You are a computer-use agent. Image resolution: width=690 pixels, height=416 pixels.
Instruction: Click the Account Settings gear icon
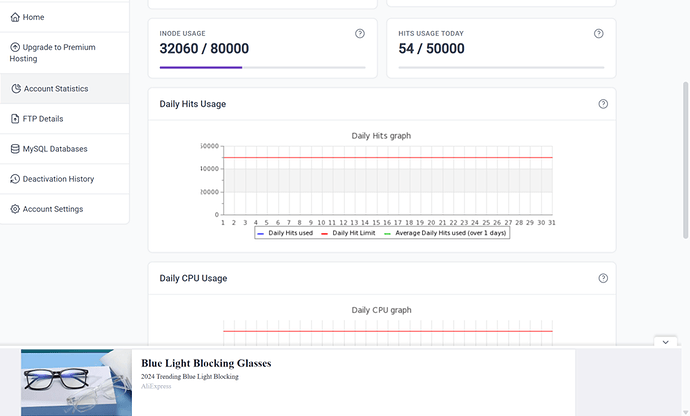coord(15,209)
